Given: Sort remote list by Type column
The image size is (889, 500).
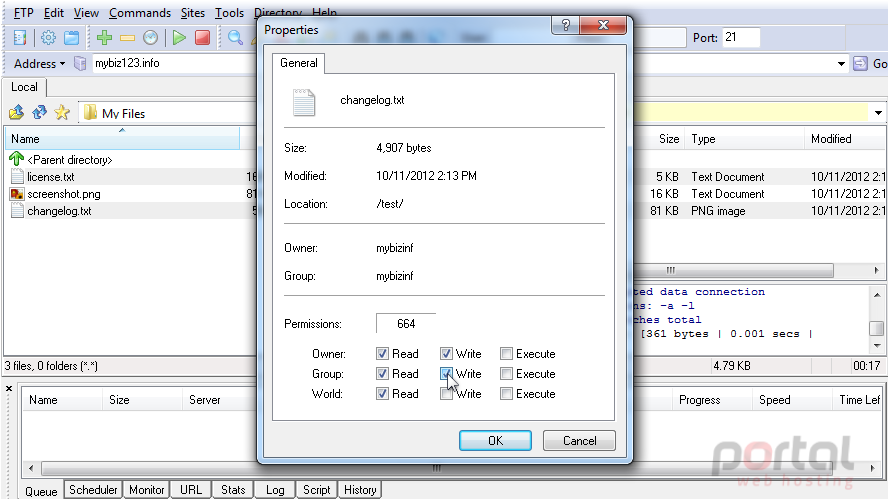Looking at the screenshot, I should pos(744,139).
